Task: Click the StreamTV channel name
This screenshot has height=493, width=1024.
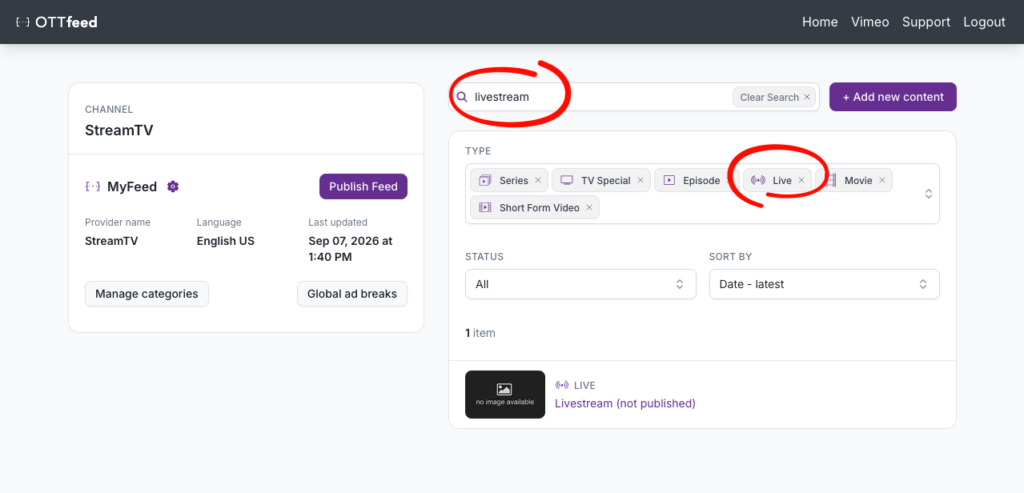Action: tap(119, 130)
